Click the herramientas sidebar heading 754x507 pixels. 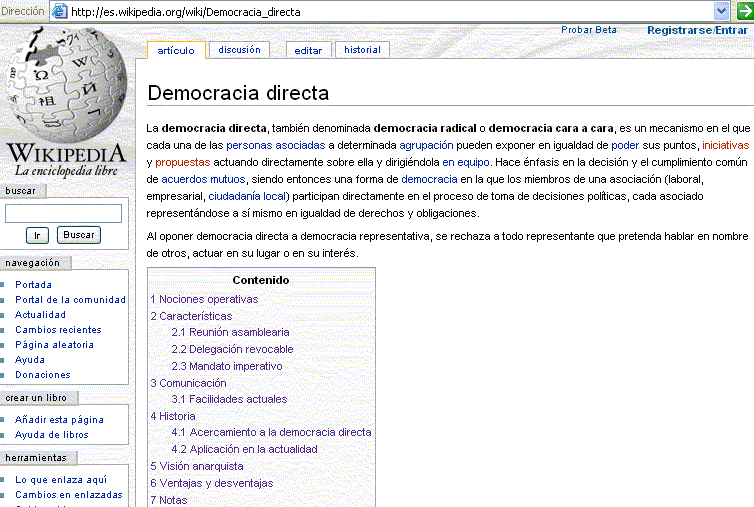(x=36, y=458)
